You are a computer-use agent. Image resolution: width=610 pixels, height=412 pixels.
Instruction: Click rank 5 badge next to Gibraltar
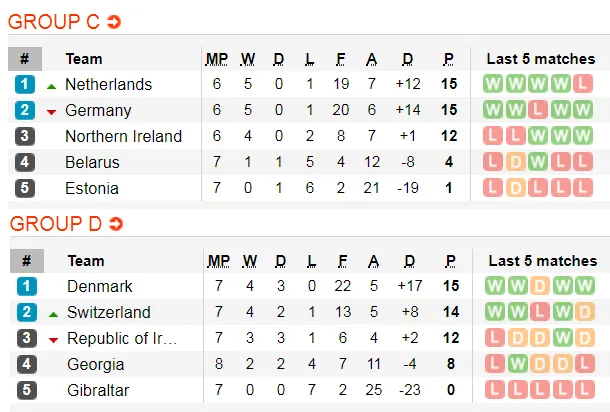point(25,390)
